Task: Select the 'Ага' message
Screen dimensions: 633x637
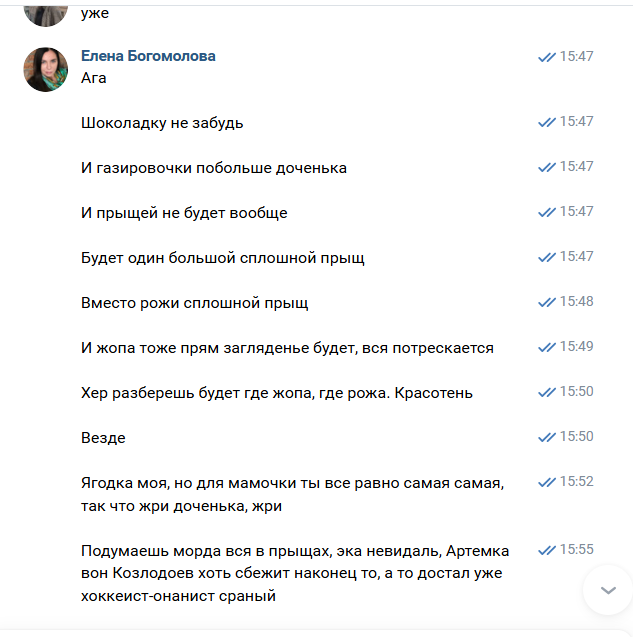Action: (x=93, y=78)
